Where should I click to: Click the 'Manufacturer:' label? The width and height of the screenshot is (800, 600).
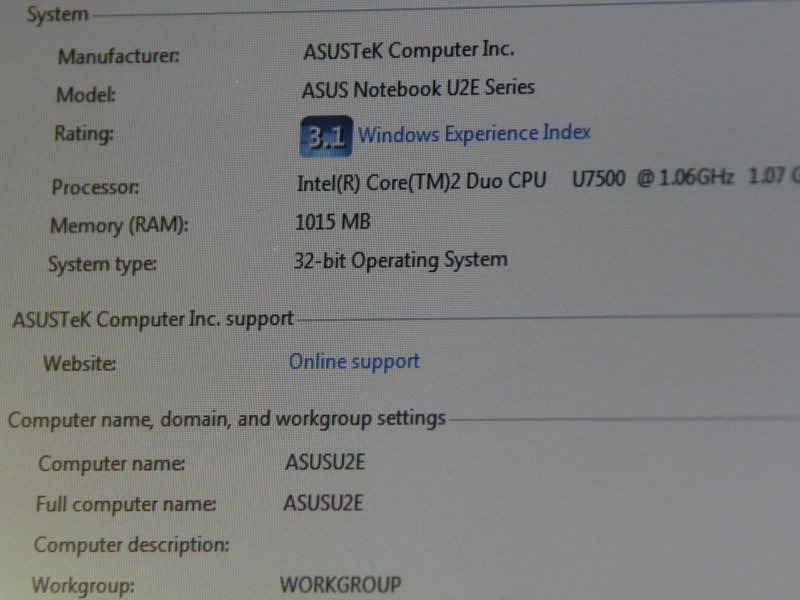pyautogui.click(x=118, y=56)
